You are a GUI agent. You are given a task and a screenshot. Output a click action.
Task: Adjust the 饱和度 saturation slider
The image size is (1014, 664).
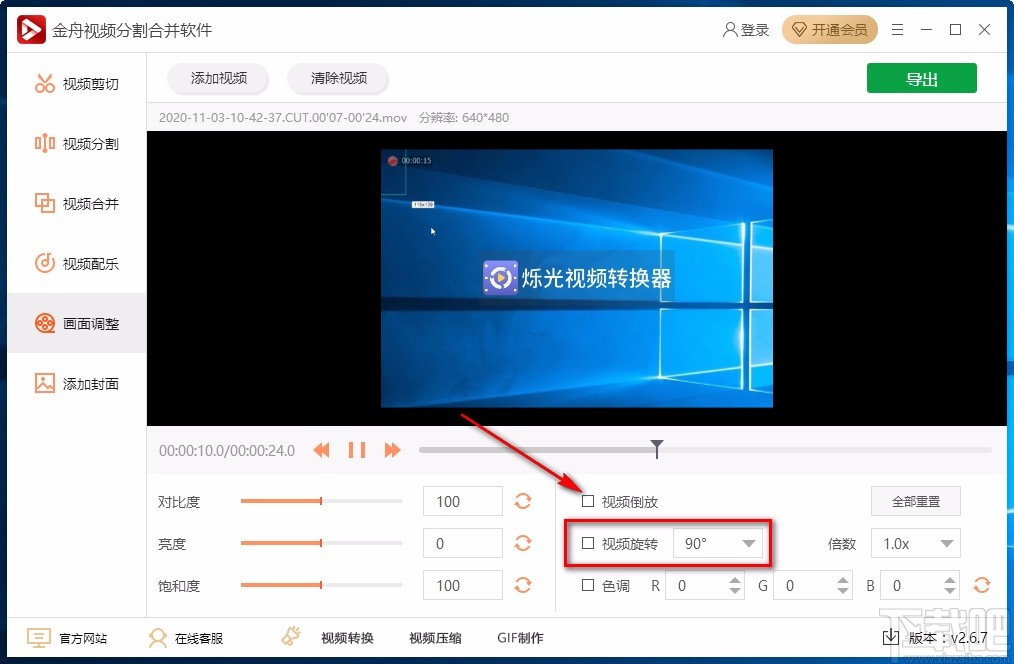pyautogui.click(x=321, y=585)
